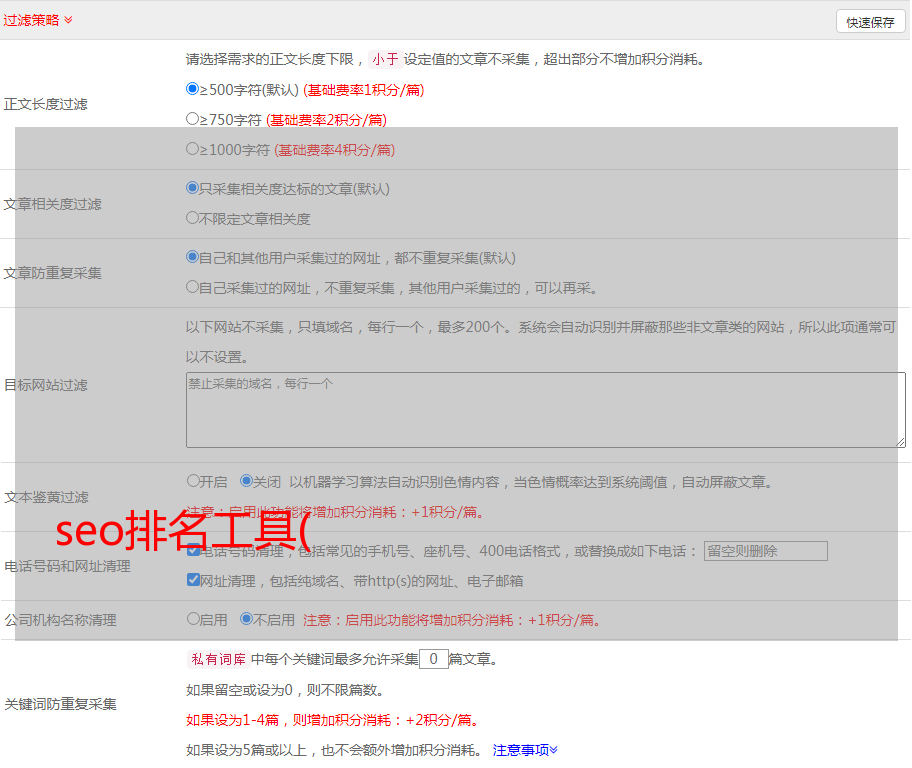The height and width of the screenshot is (768, 912).
Task: Focus the 禁止采集的域名 textarea
Action: (x=546, y=410)
